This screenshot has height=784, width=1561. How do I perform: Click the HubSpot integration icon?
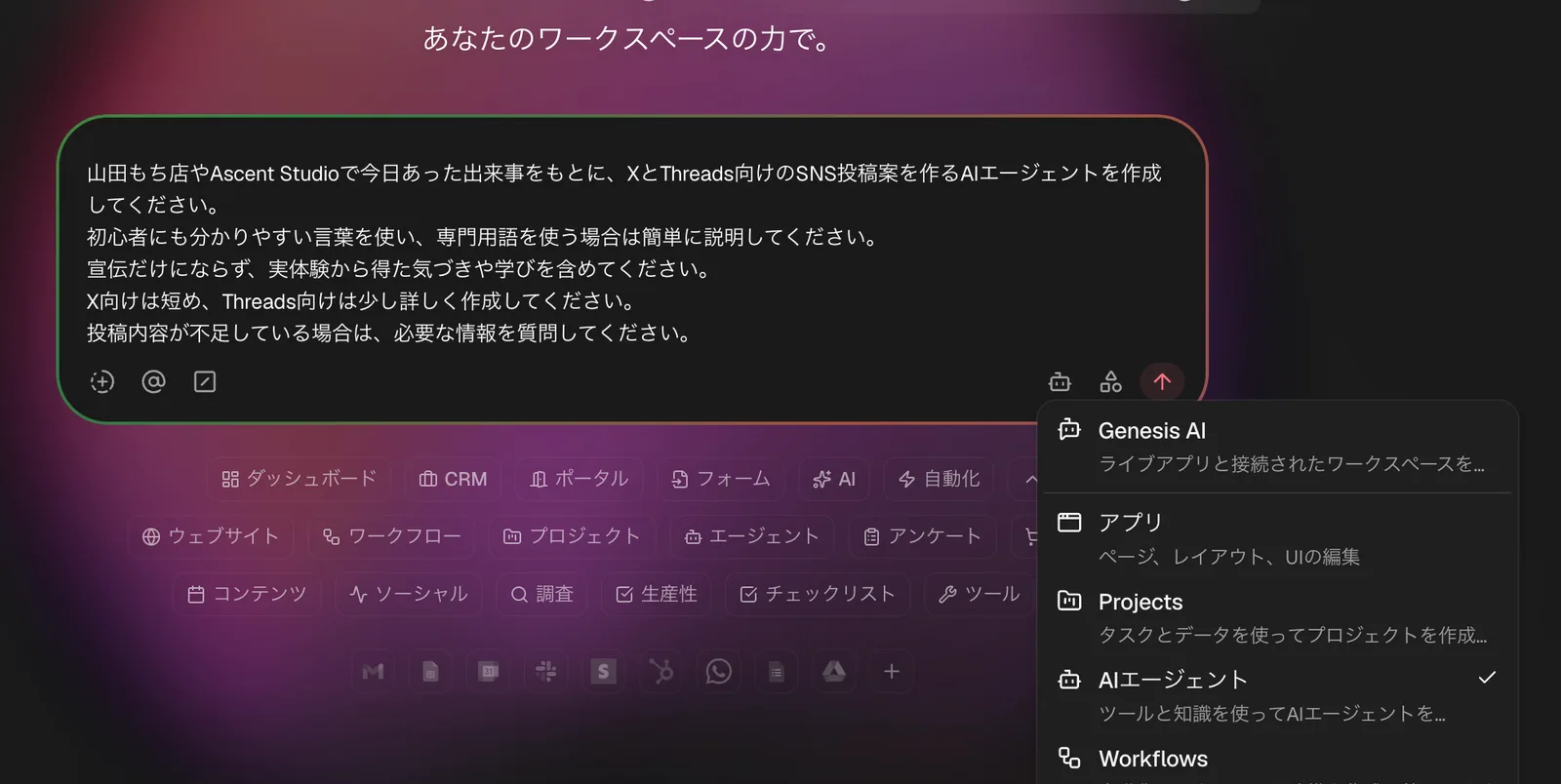[661, 671]
